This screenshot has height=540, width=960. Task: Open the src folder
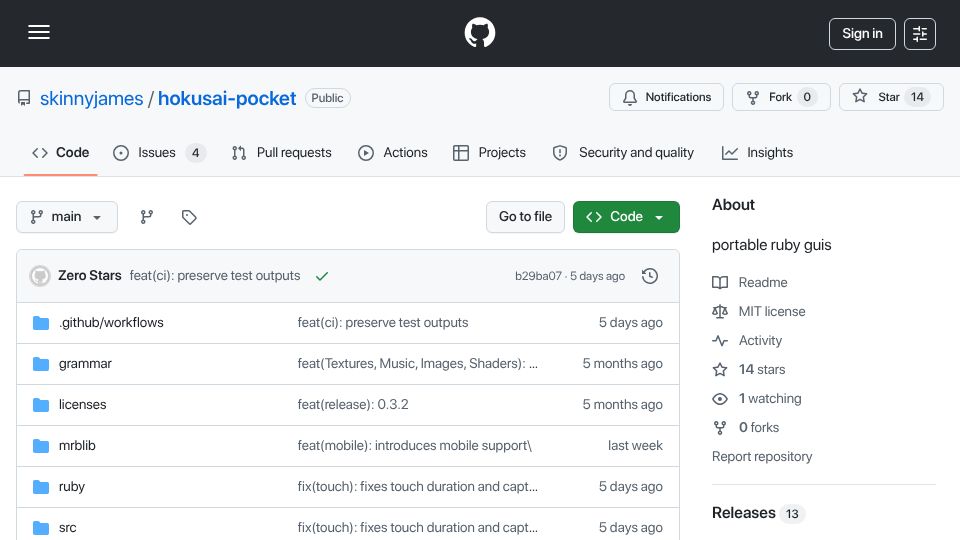tap(67, 528)
